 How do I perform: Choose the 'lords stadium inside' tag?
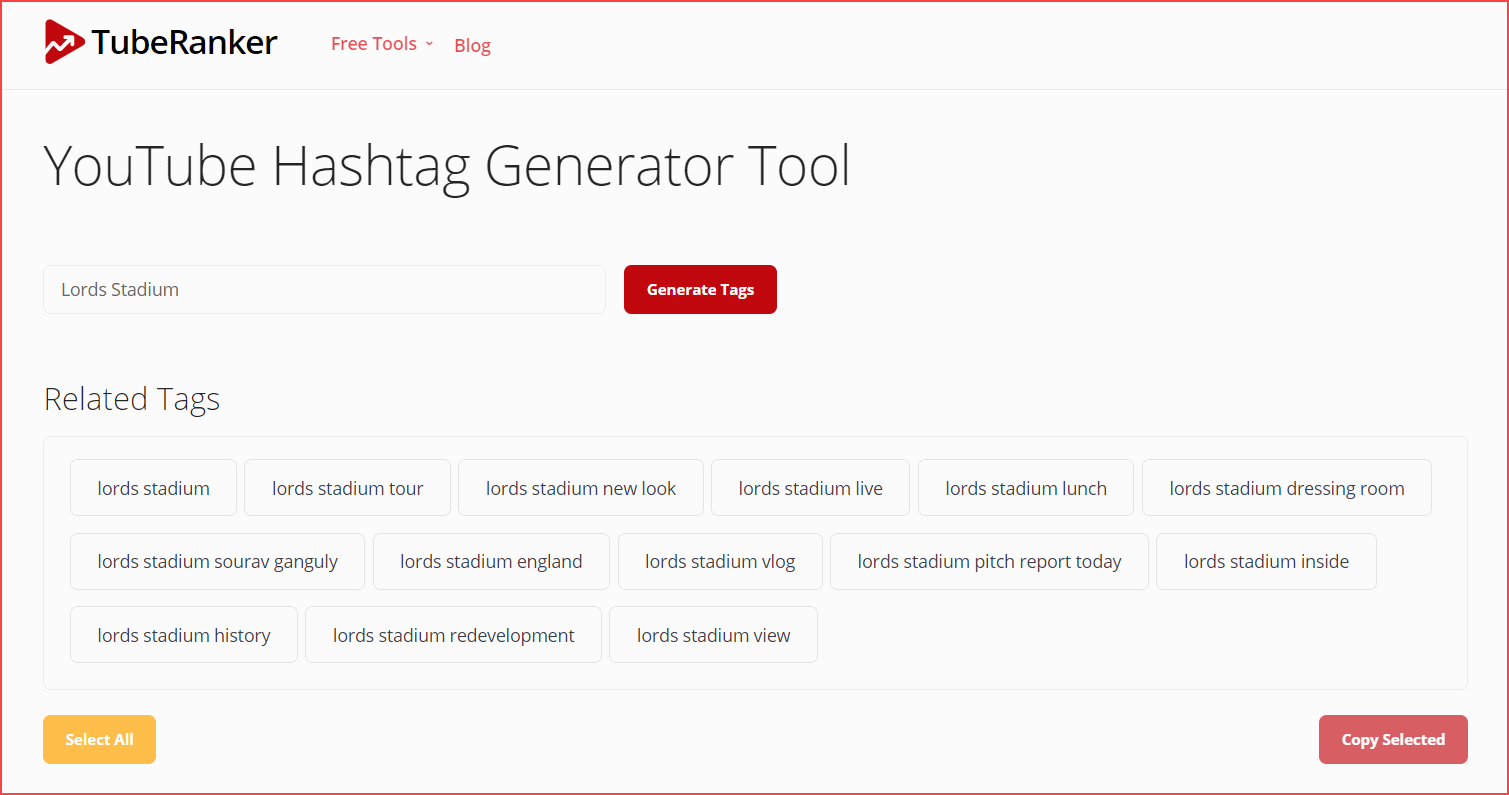pos(1266,561)
